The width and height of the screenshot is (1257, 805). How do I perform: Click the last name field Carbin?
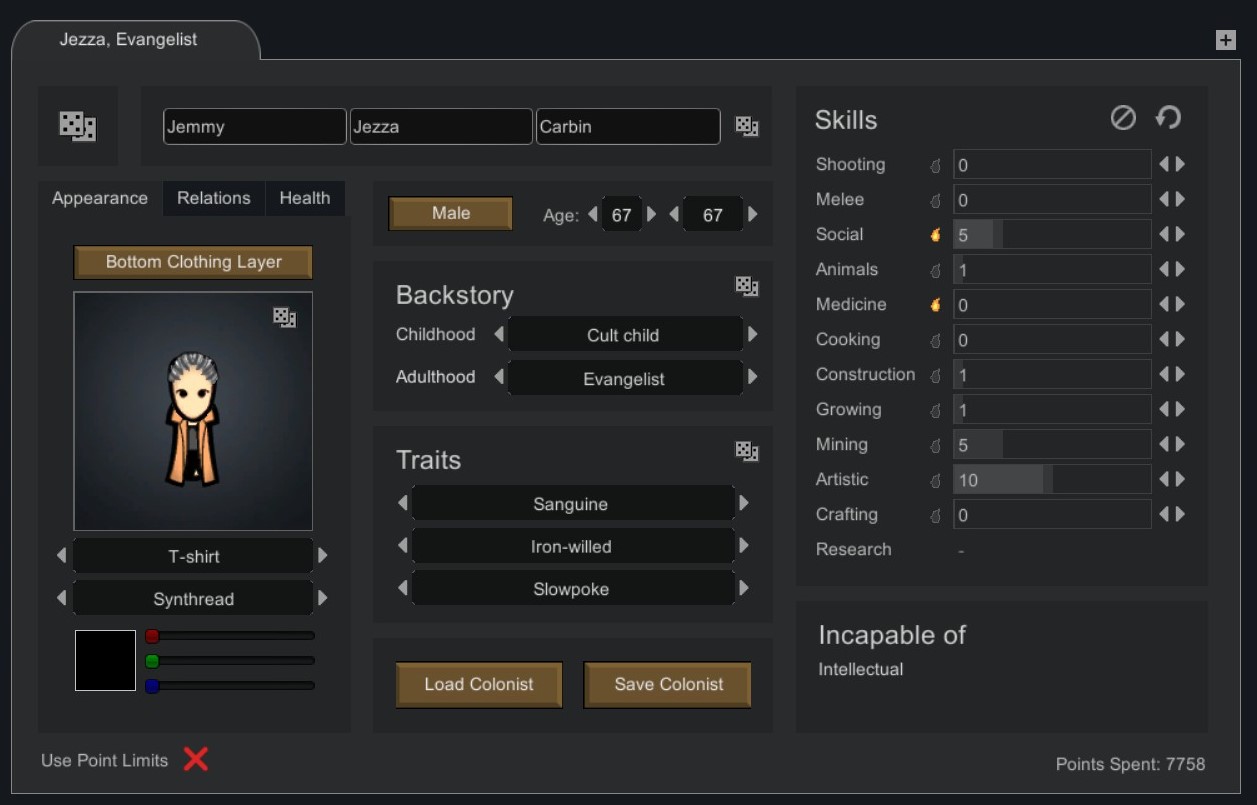[628, 127]
